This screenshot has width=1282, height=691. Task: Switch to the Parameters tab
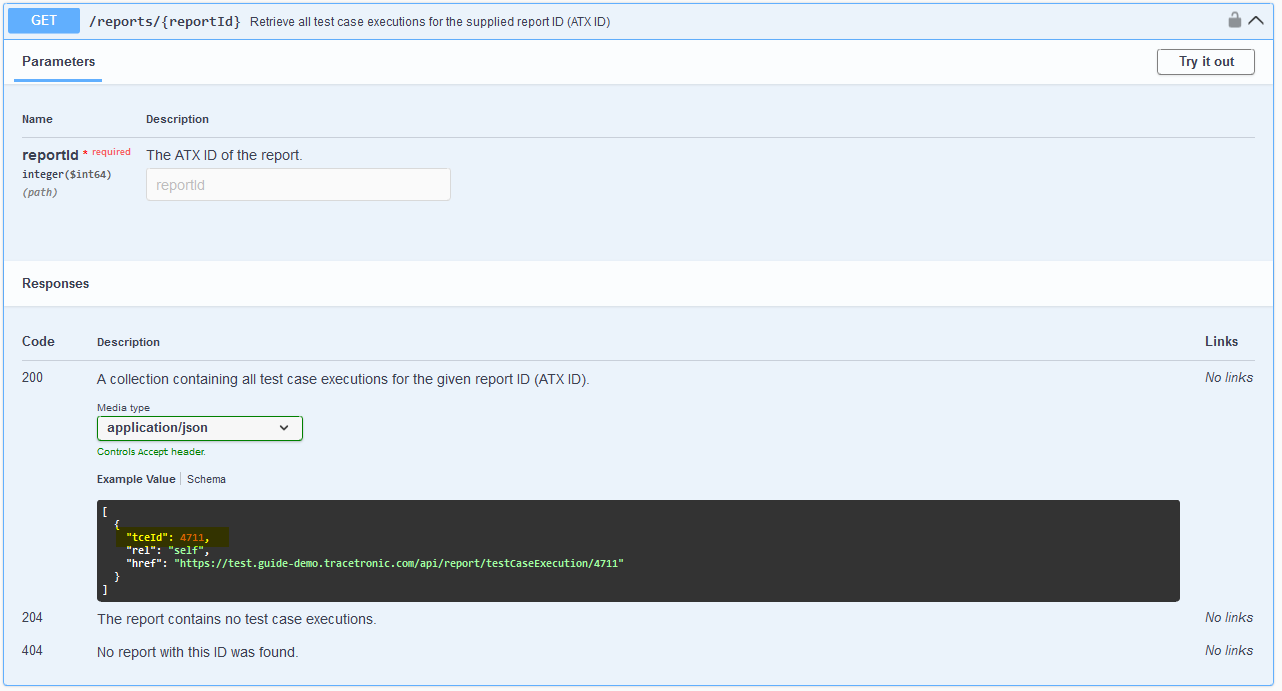click(x=57, y=61)
